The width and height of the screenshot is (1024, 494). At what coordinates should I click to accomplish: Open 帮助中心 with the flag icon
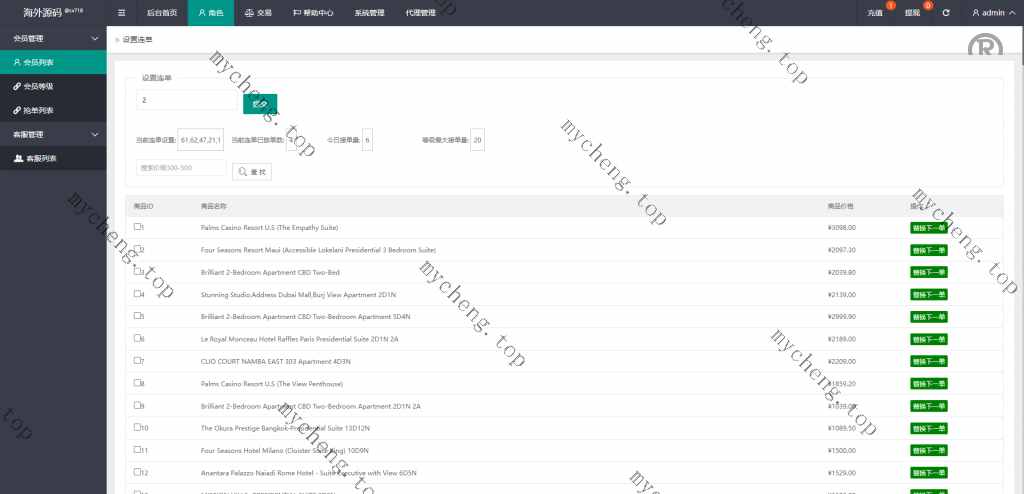pyautogui.click(x=313, y=13)
